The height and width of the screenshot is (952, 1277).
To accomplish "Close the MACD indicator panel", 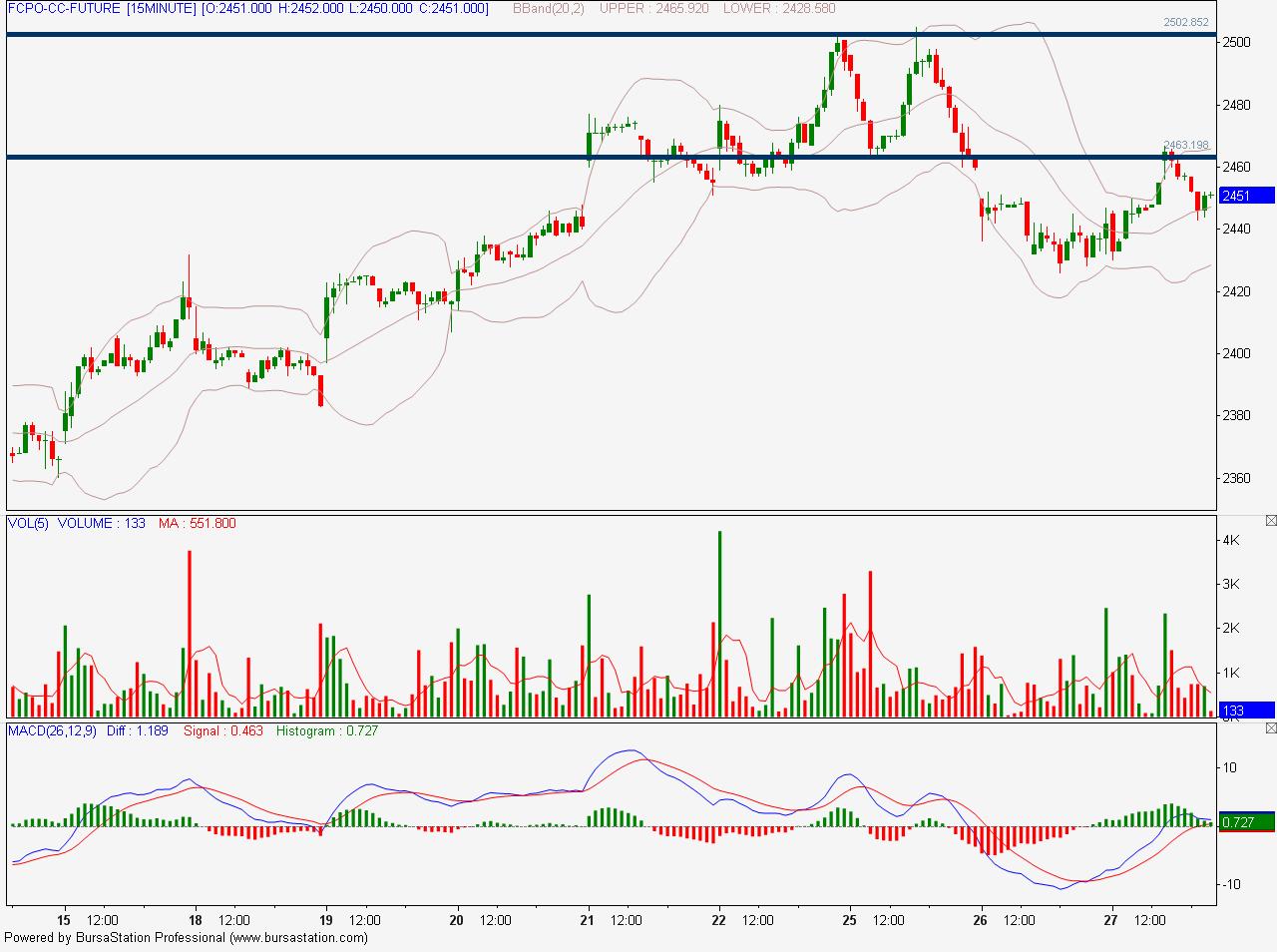I will [1270, 728].
